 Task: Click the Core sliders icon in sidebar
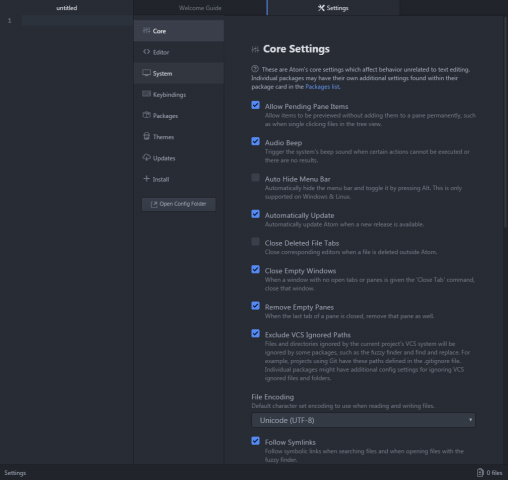point(146,31)
